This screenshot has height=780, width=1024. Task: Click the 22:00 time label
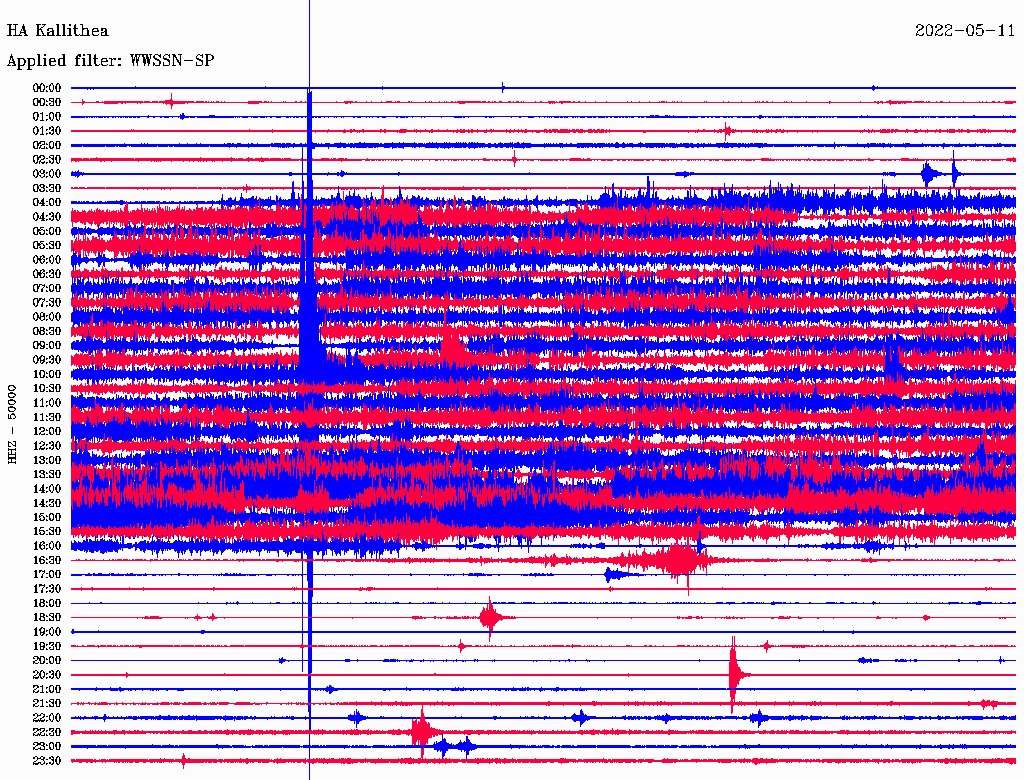click(x=47, y=718)
